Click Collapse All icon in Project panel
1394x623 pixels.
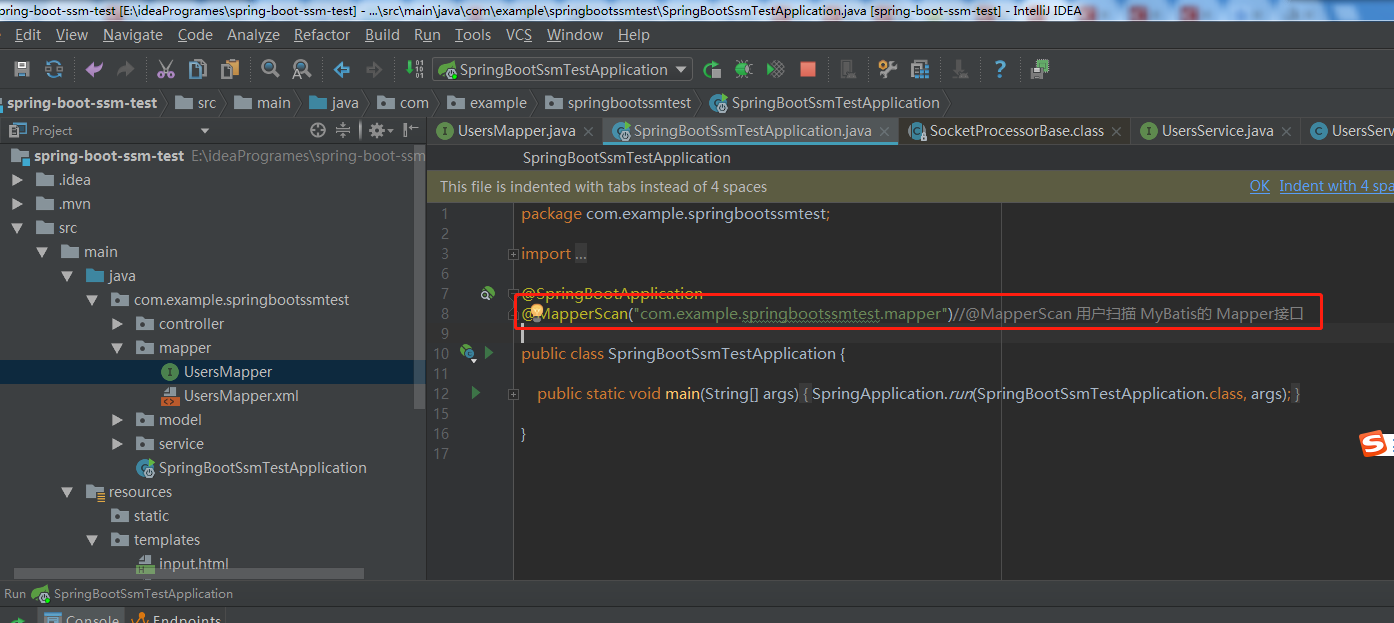(343, 130)
